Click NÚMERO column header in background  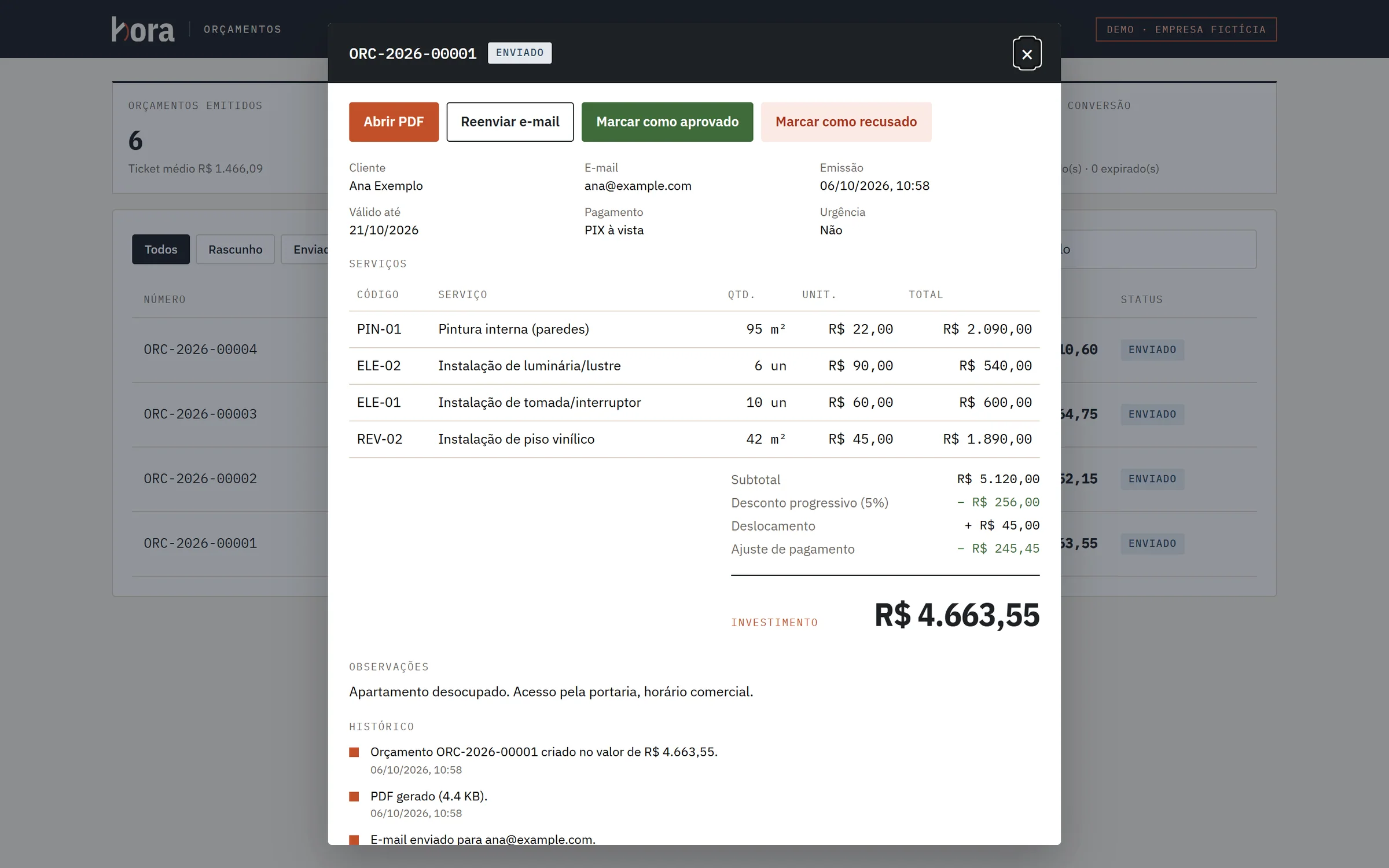tap(164, 299)
